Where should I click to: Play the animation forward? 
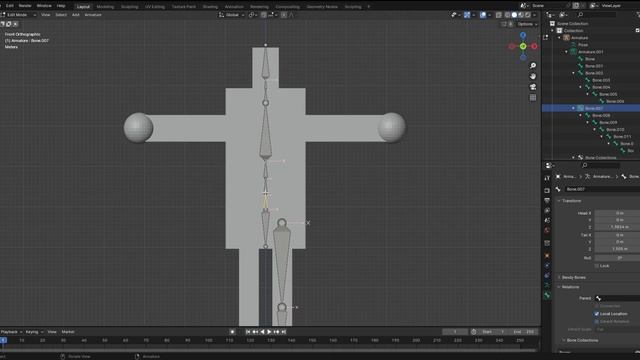(269, 332)
